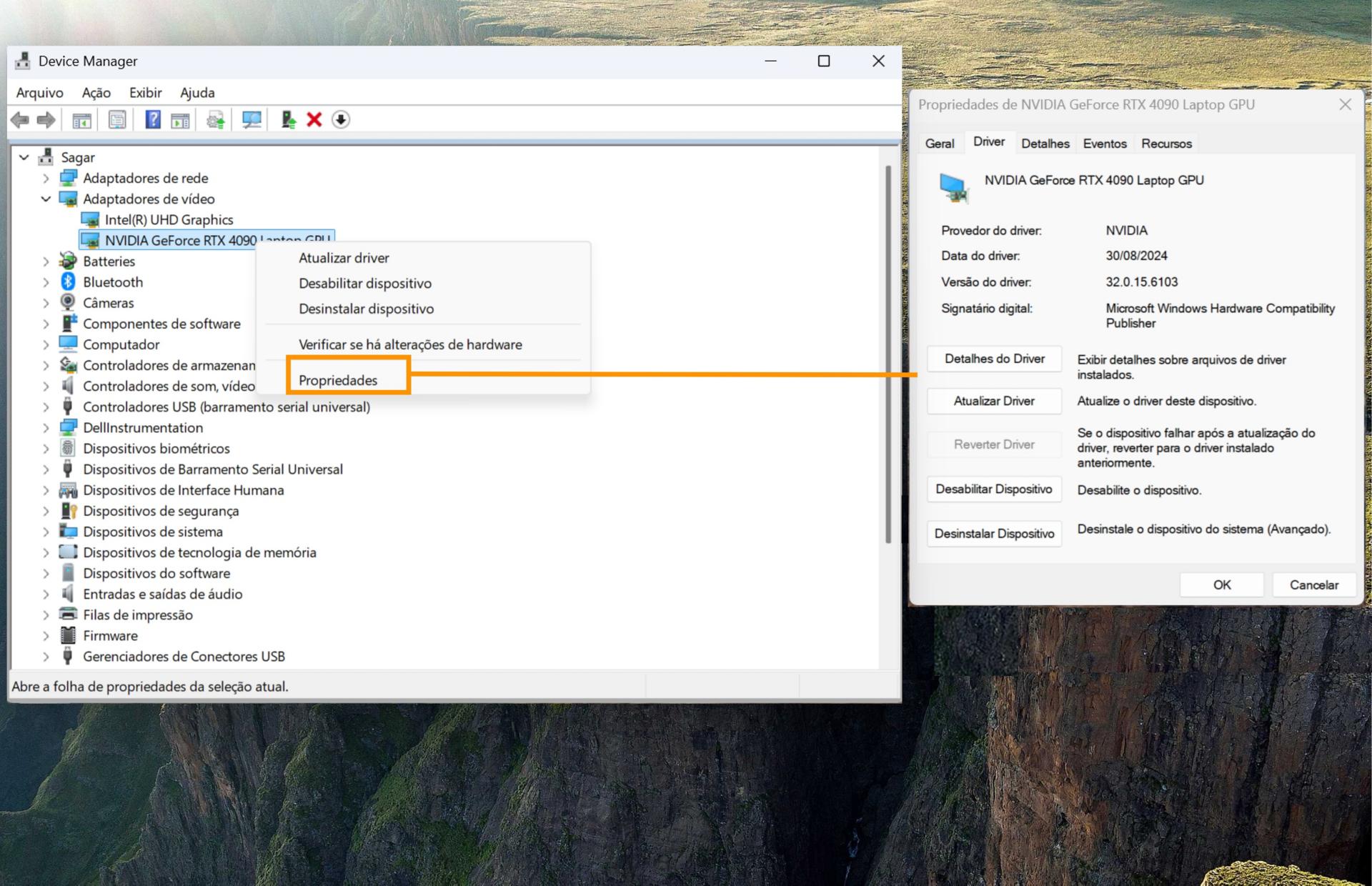Open the Ação menu
Viewport: 1372px width, 886px height.
pyautogui.click(x=96, y=92)
